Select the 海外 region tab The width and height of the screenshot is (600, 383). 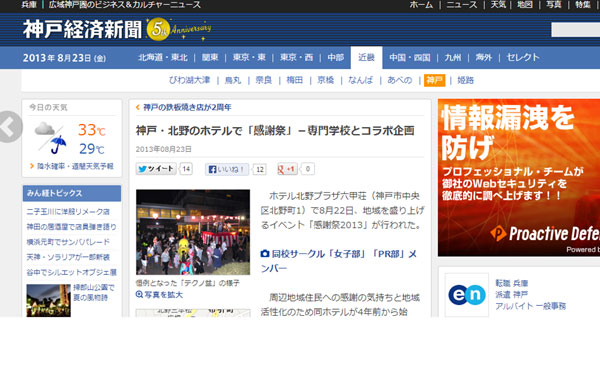pos(484,57)
